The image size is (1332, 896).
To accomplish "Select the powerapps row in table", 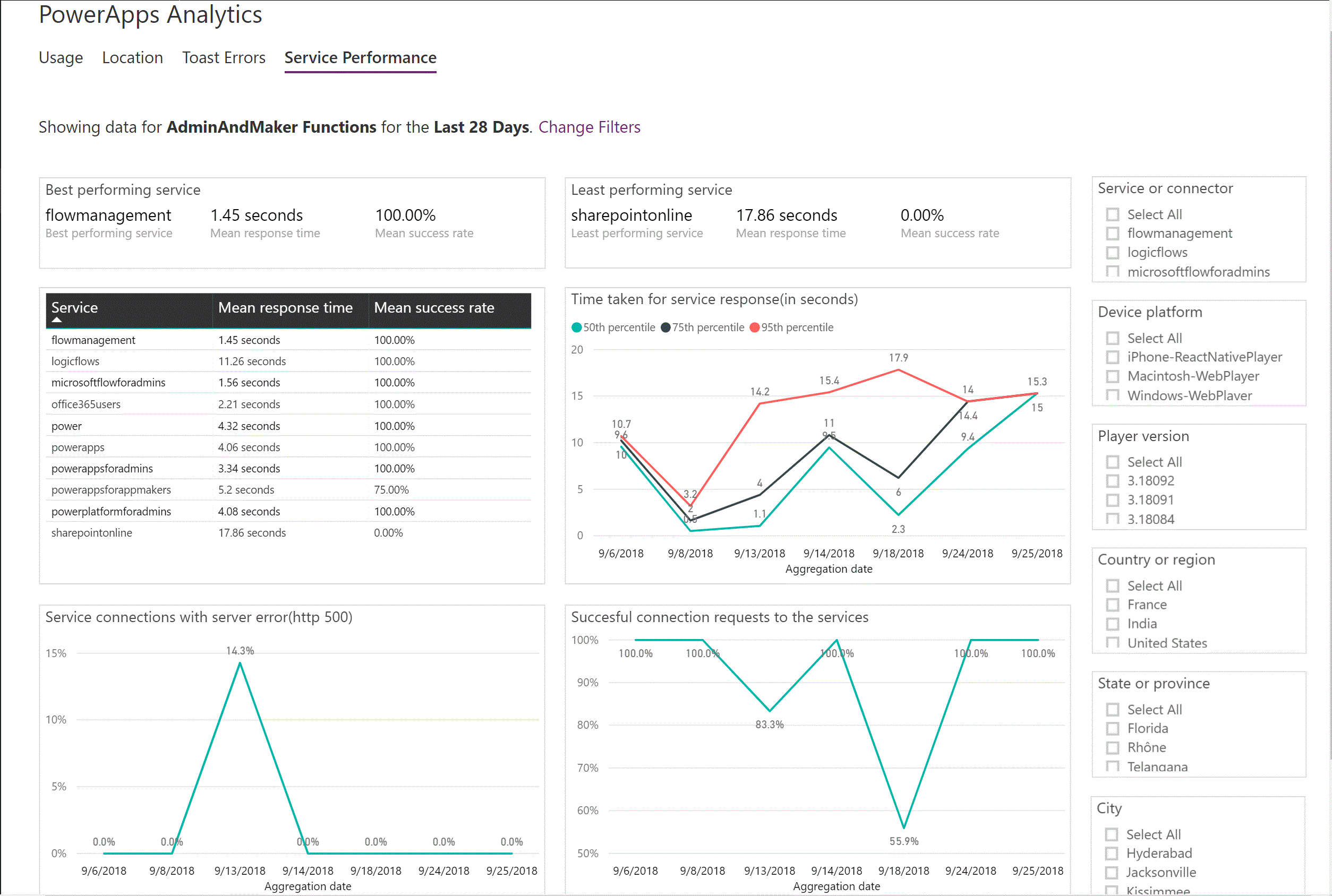I will (x=288, y=447).
